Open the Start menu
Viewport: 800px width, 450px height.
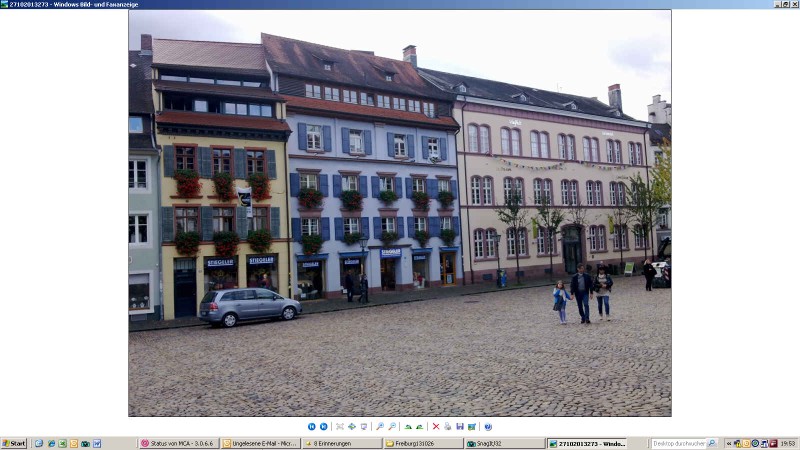coord(14,443)
